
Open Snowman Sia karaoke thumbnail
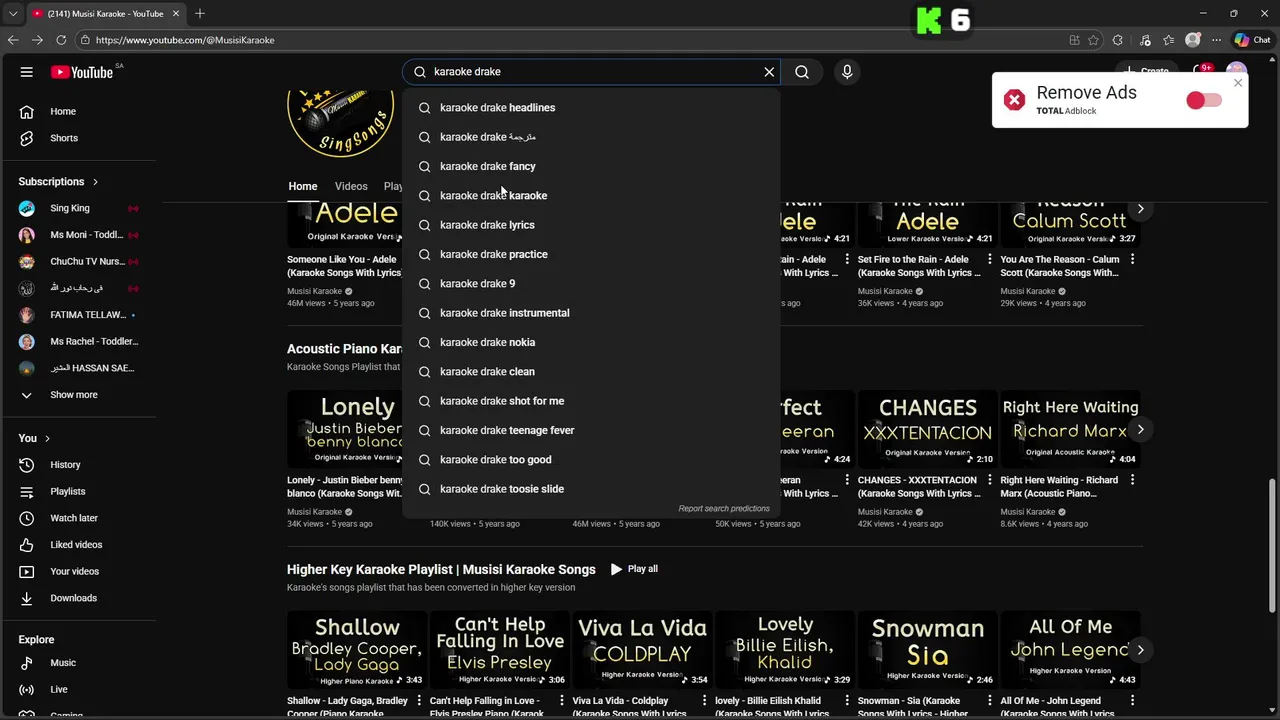(928, 650)
